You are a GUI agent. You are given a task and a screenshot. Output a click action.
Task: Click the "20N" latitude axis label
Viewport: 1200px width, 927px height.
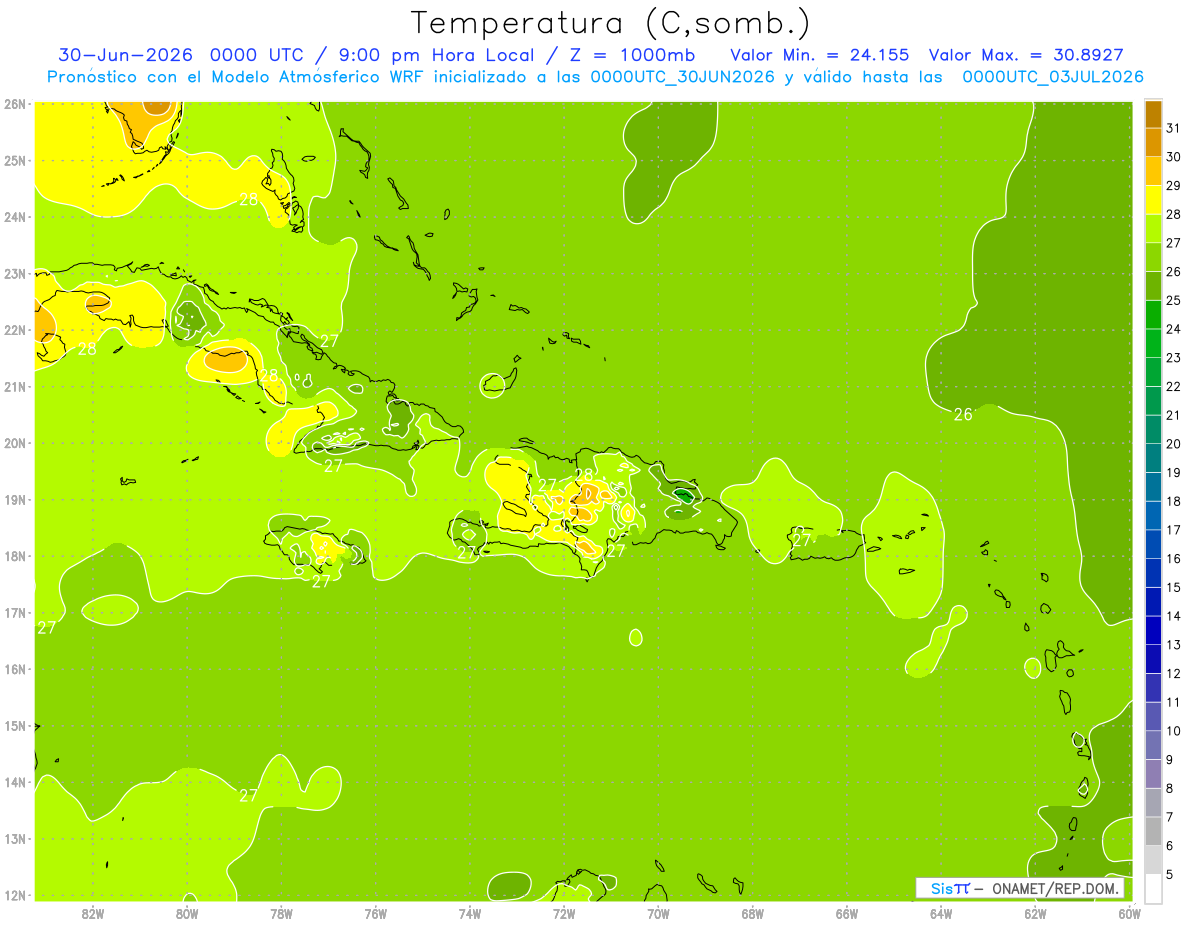pyautogui.click(x=14, y=443)
